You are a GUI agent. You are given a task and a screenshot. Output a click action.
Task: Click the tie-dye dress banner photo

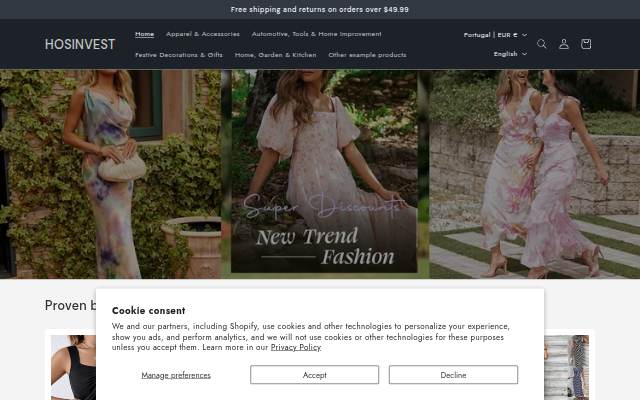tap(110, 173)
